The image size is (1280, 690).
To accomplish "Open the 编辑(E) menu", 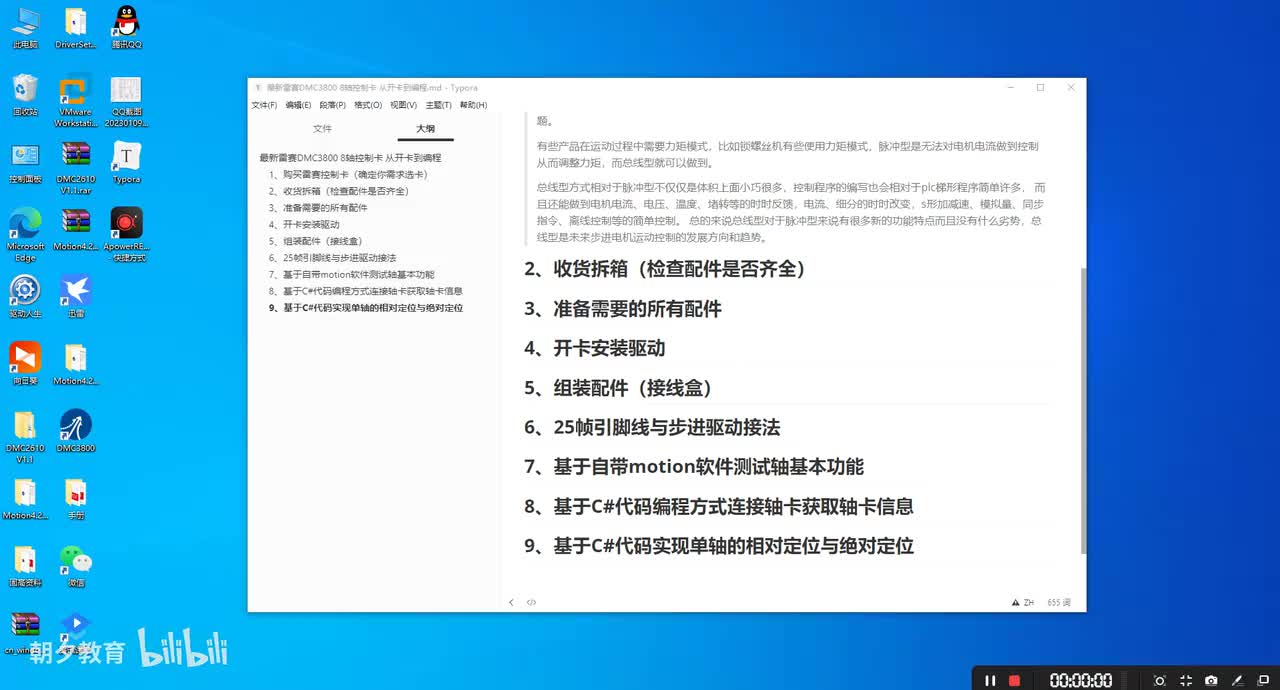I will (298, 105).
